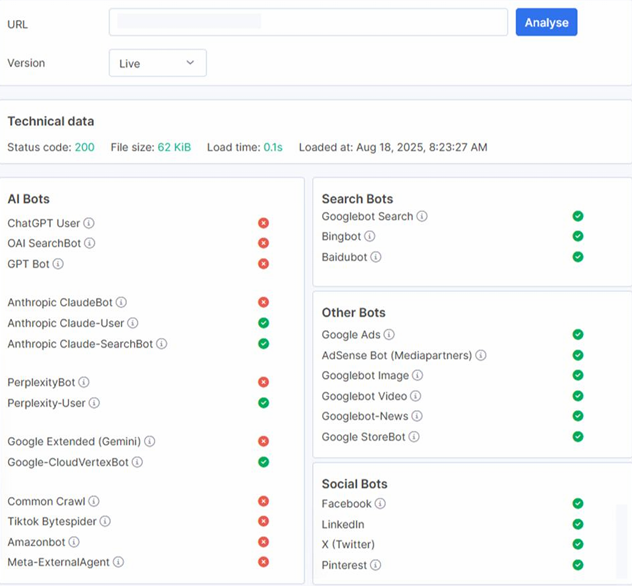
Task: Open the info icon next to OAI SearchBot
Action: pyautogui.click(x=89, y=243)
